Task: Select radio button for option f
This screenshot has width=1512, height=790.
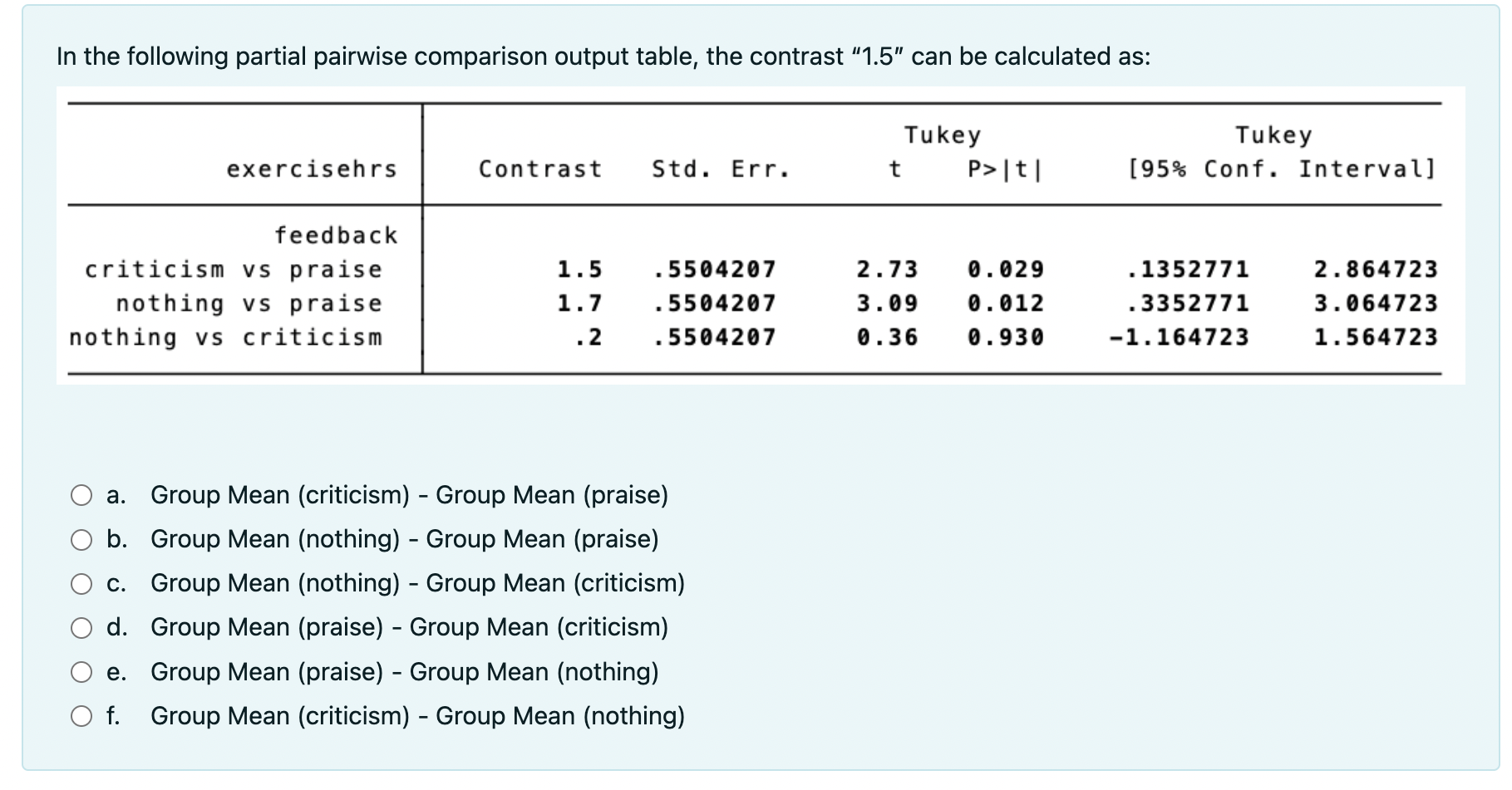Action: [x=82, y=716]
